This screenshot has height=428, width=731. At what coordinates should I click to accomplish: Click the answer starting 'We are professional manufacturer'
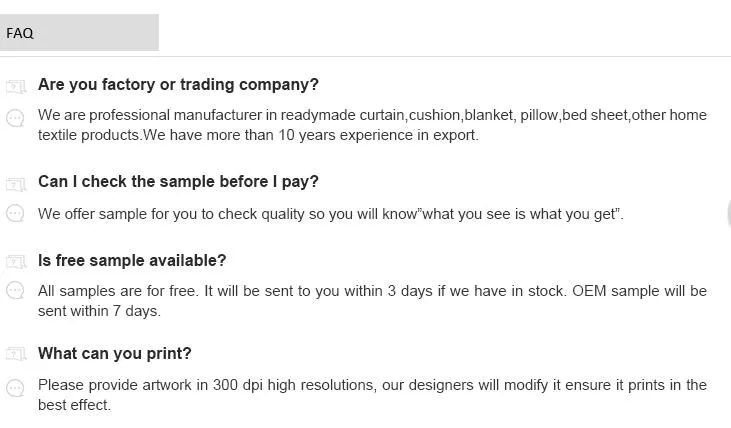coord(372,125)
